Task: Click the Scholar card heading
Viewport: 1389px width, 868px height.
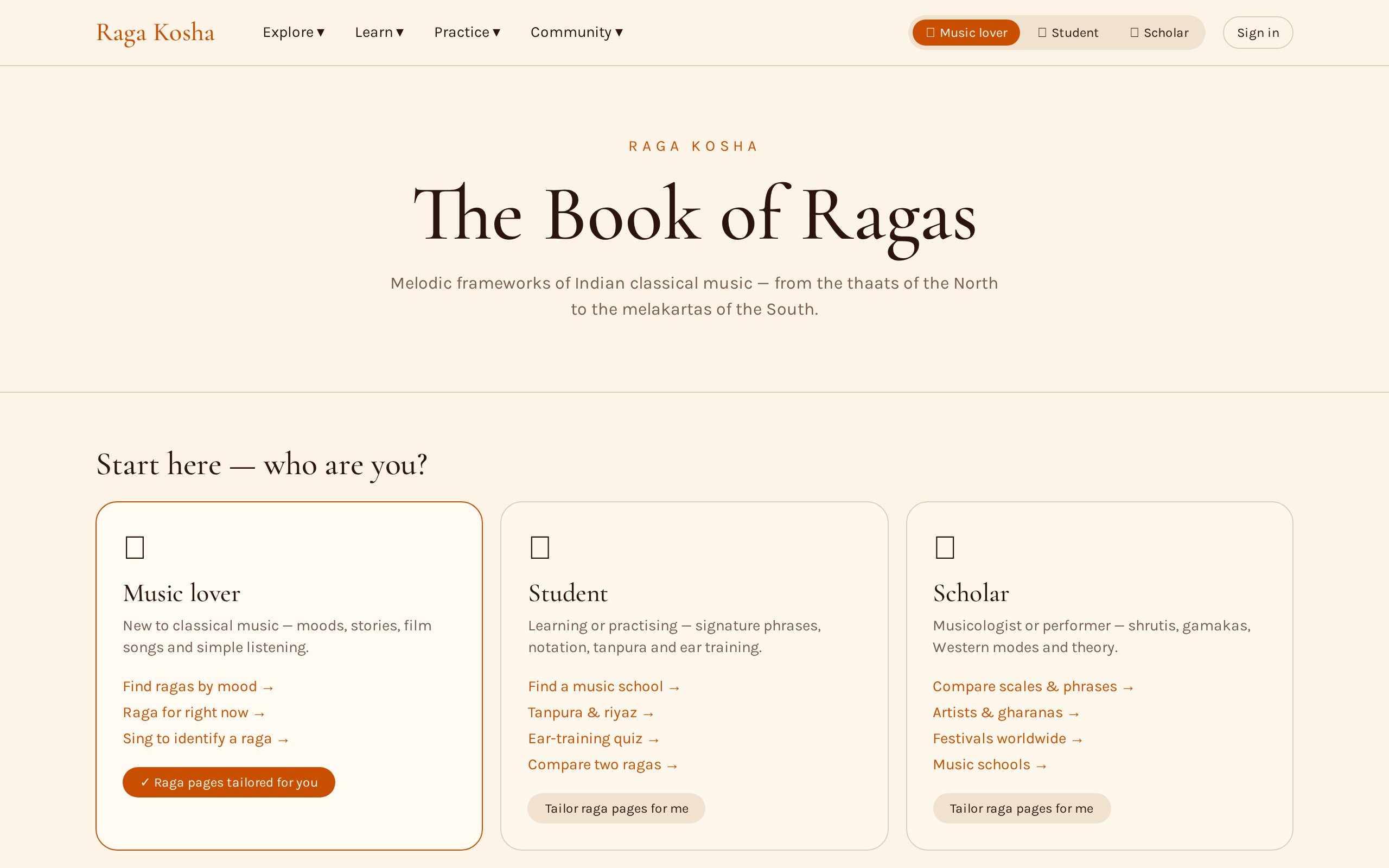Action: [x=971, y=593]
